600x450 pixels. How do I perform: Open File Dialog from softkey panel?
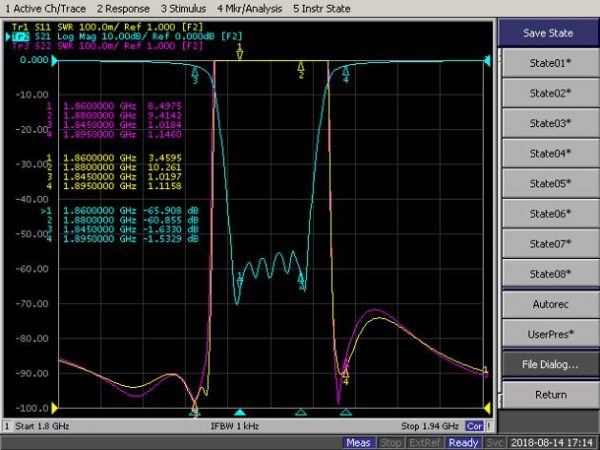pos(550,364)
